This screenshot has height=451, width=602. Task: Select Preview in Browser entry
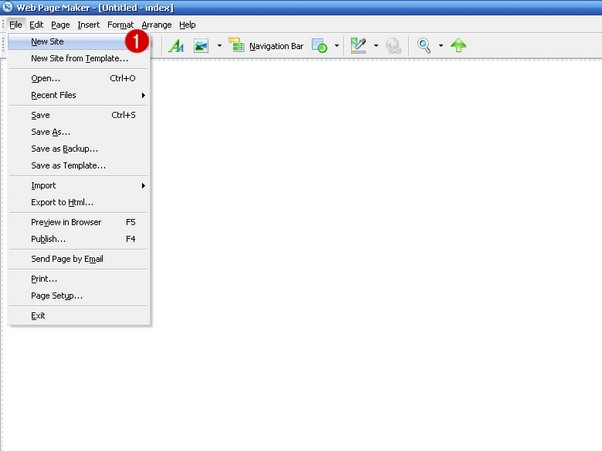point(79,222)
